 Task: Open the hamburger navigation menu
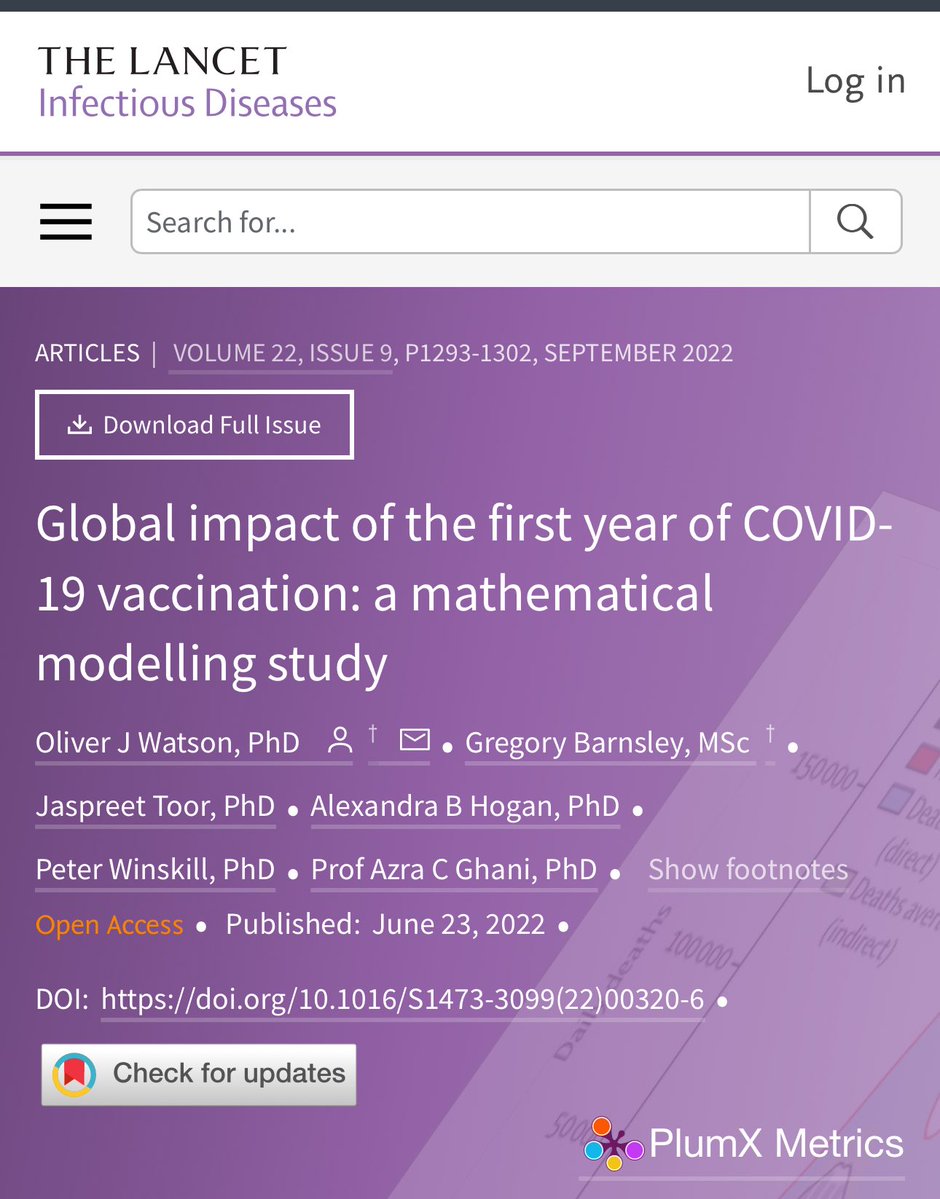coord(66,222)
